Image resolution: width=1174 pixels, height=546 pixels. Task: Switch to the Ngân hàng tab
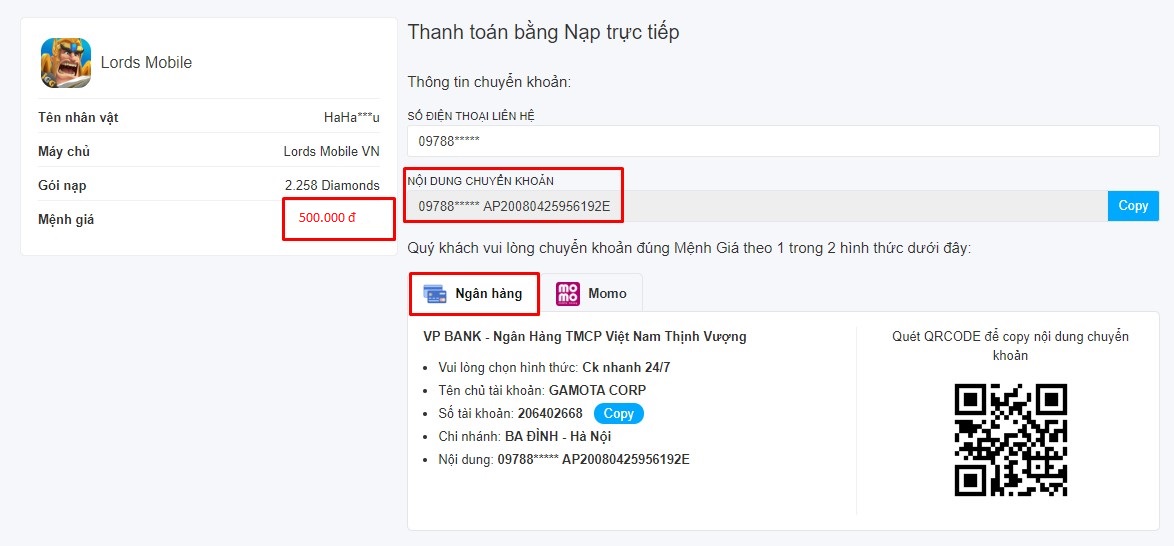(475, 294)
